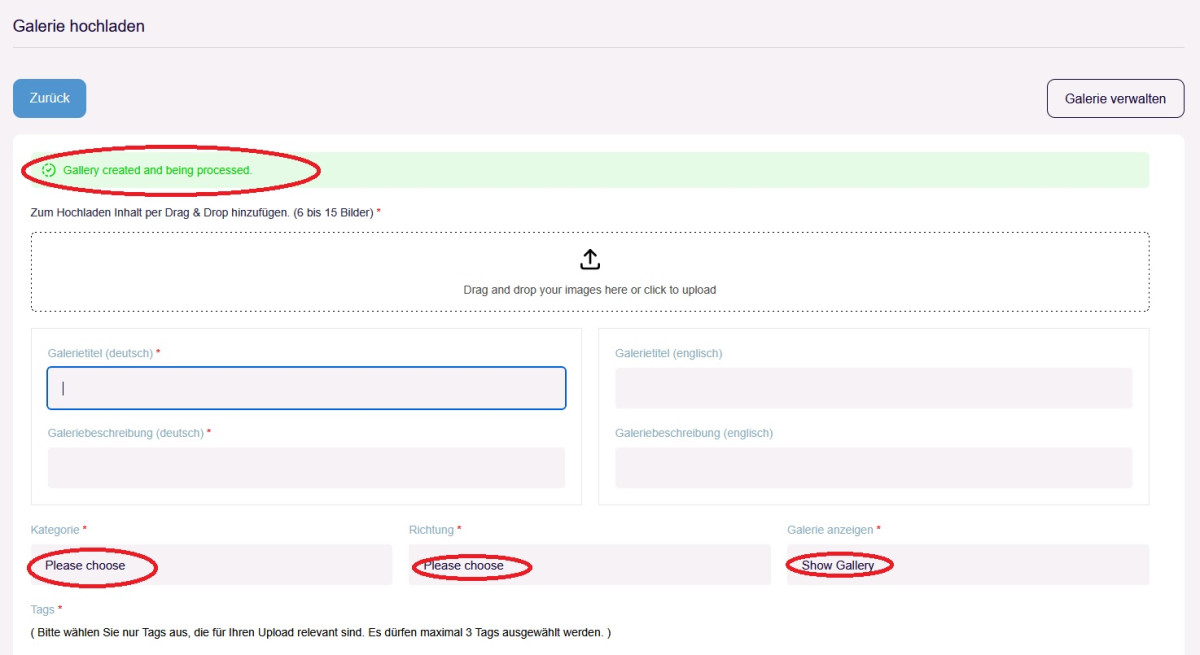Click the Galeriebeschreibung (englisch) text field
The width and height of the screenshot is (1200, 655).
coord(873,468)
